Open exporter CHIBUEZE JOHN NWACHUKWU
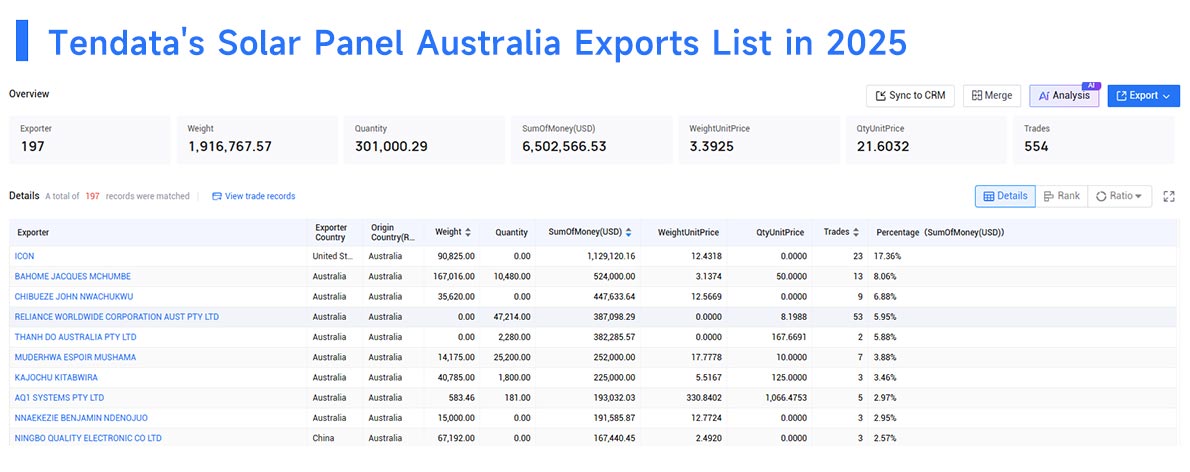Viewport: 1190px width, 472px height. [x=74, y=296]
